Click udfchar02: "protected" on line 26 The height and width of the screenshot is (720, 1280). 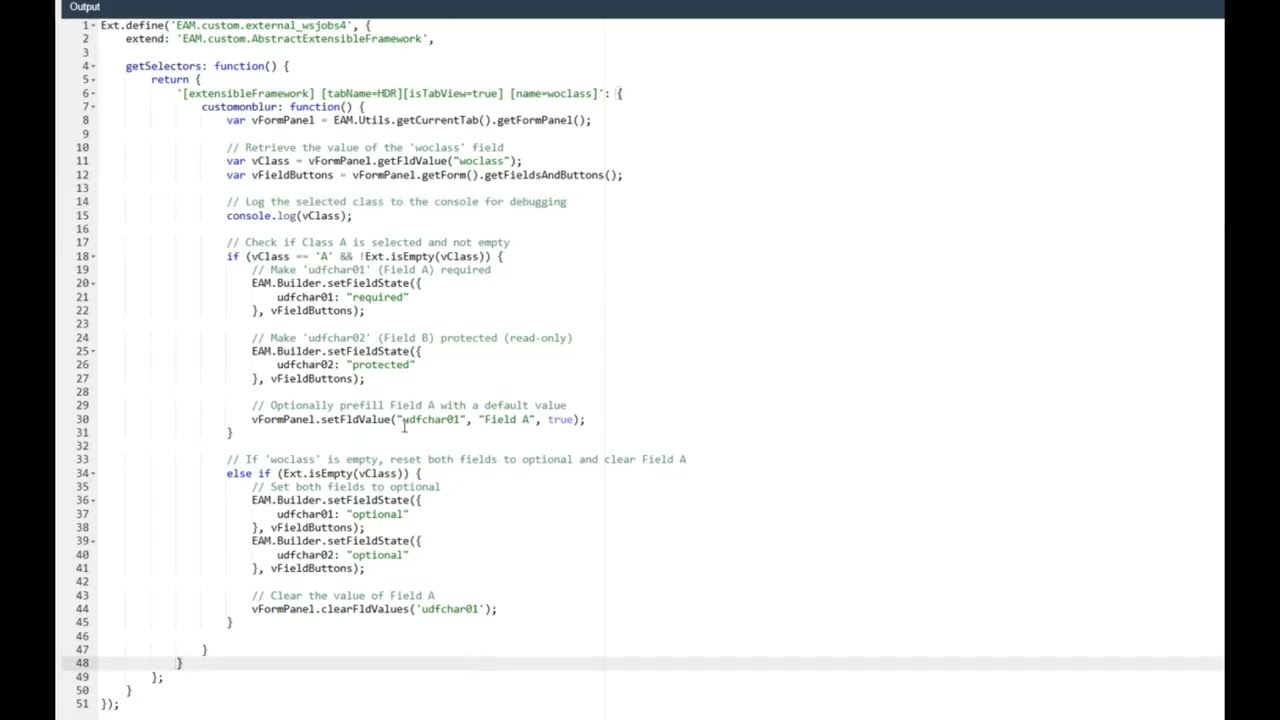click(x=346, y=365)
